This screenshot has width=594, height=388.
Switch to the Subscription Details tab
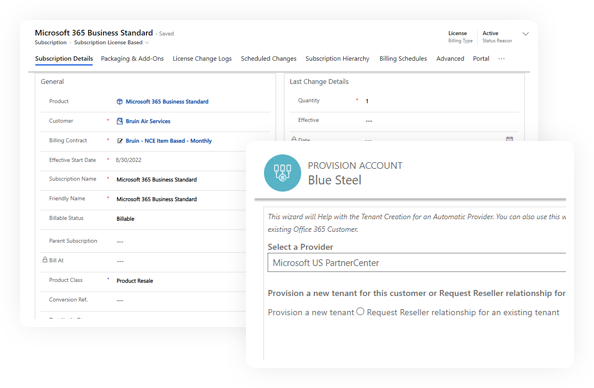(64, 59)
